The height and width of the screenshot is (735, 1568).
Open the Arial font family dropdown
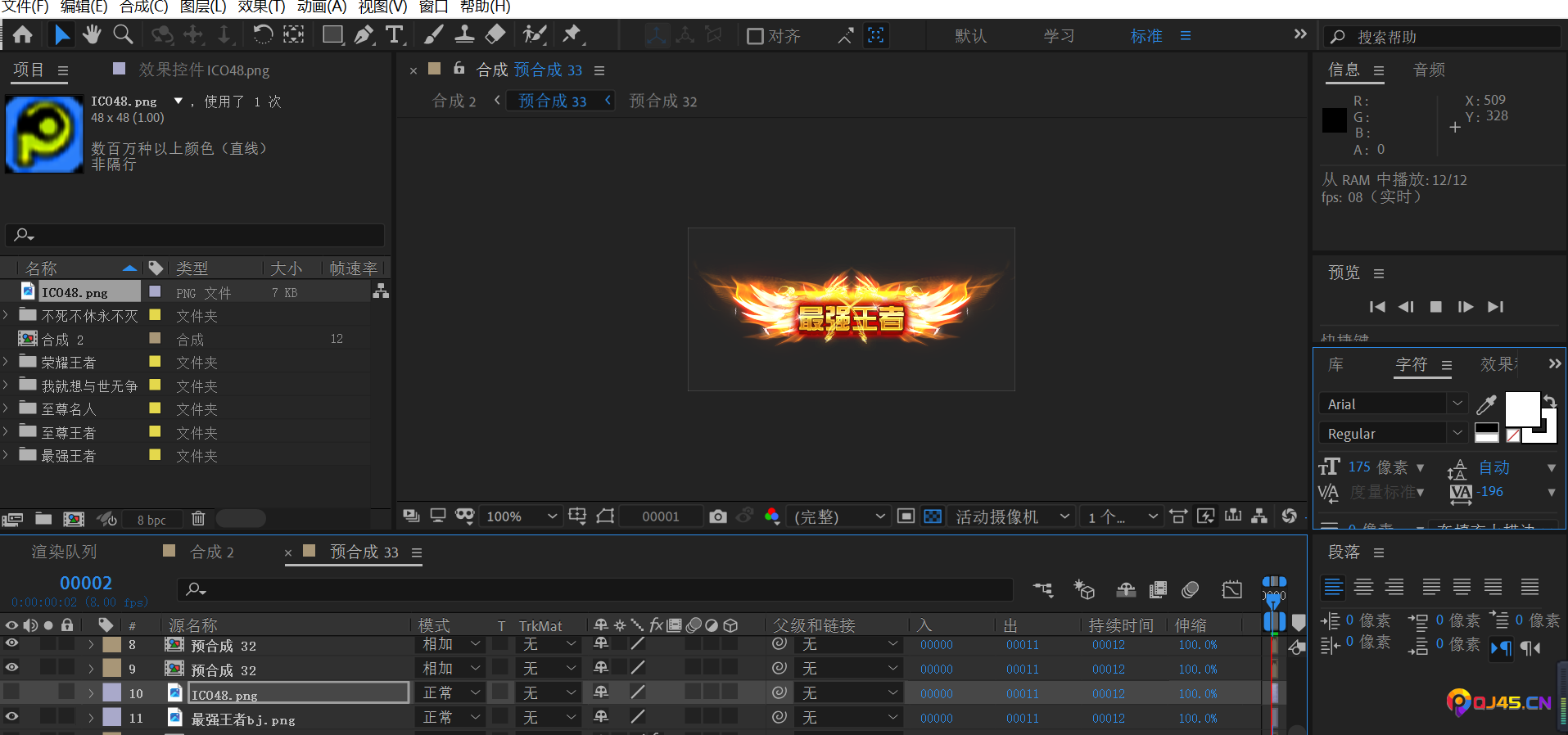point(1393,404)
